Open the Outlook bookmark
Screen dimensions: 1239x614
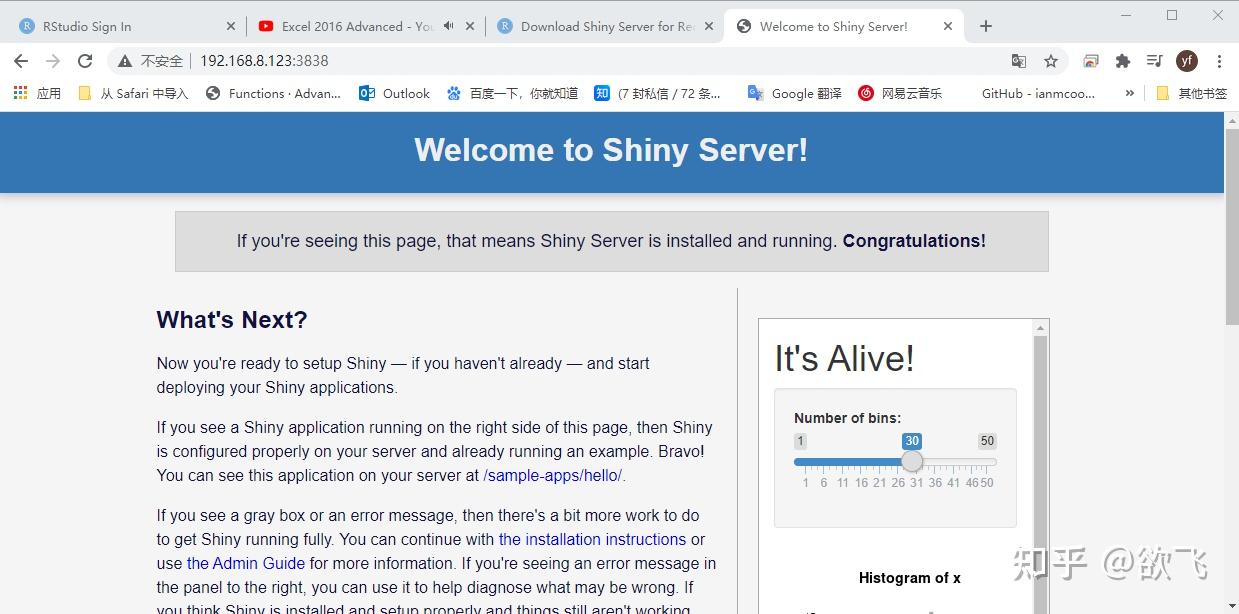(x=394, y=93)
